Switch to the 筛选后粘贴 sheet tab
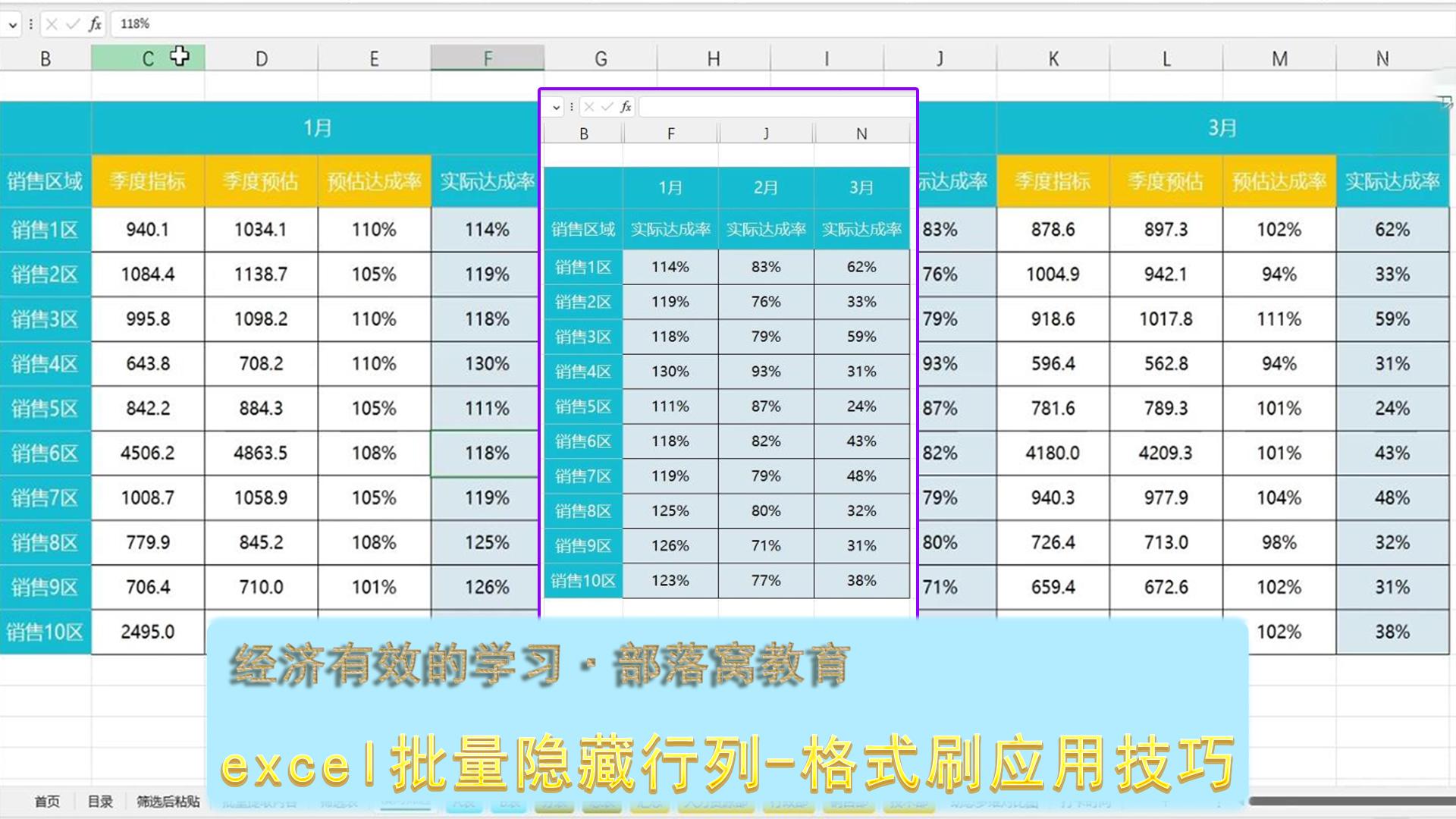Viewport: 1456px width, 819px height. [168, 802]
